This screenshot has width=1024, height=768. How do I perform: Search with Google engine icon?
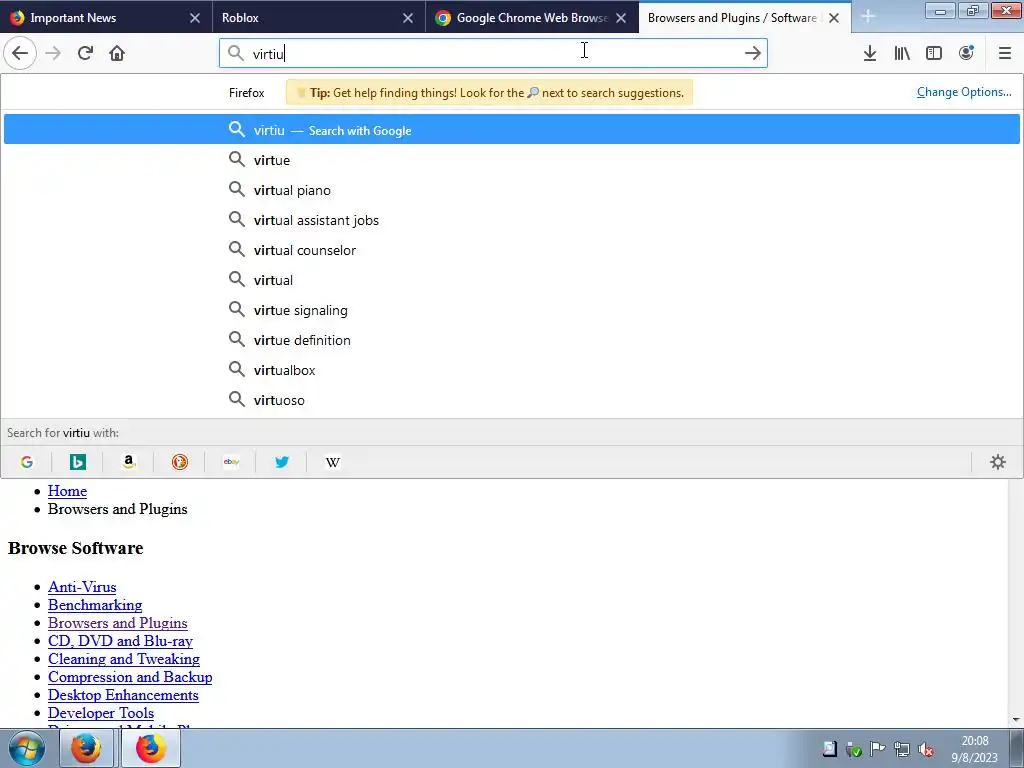point(27,462)
